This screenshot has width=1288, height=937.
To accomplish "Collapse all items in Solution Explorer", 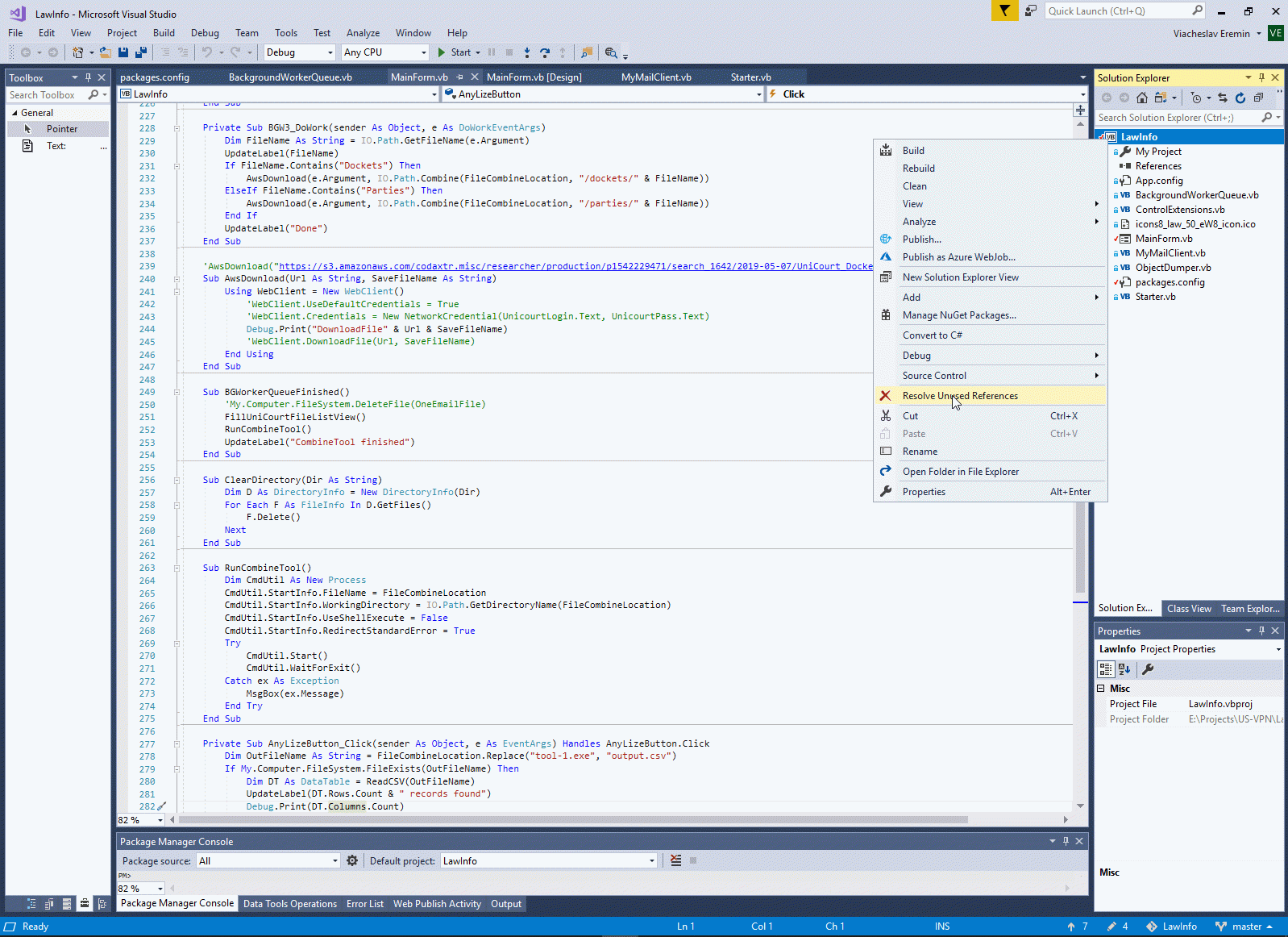I will point(1258,98).
